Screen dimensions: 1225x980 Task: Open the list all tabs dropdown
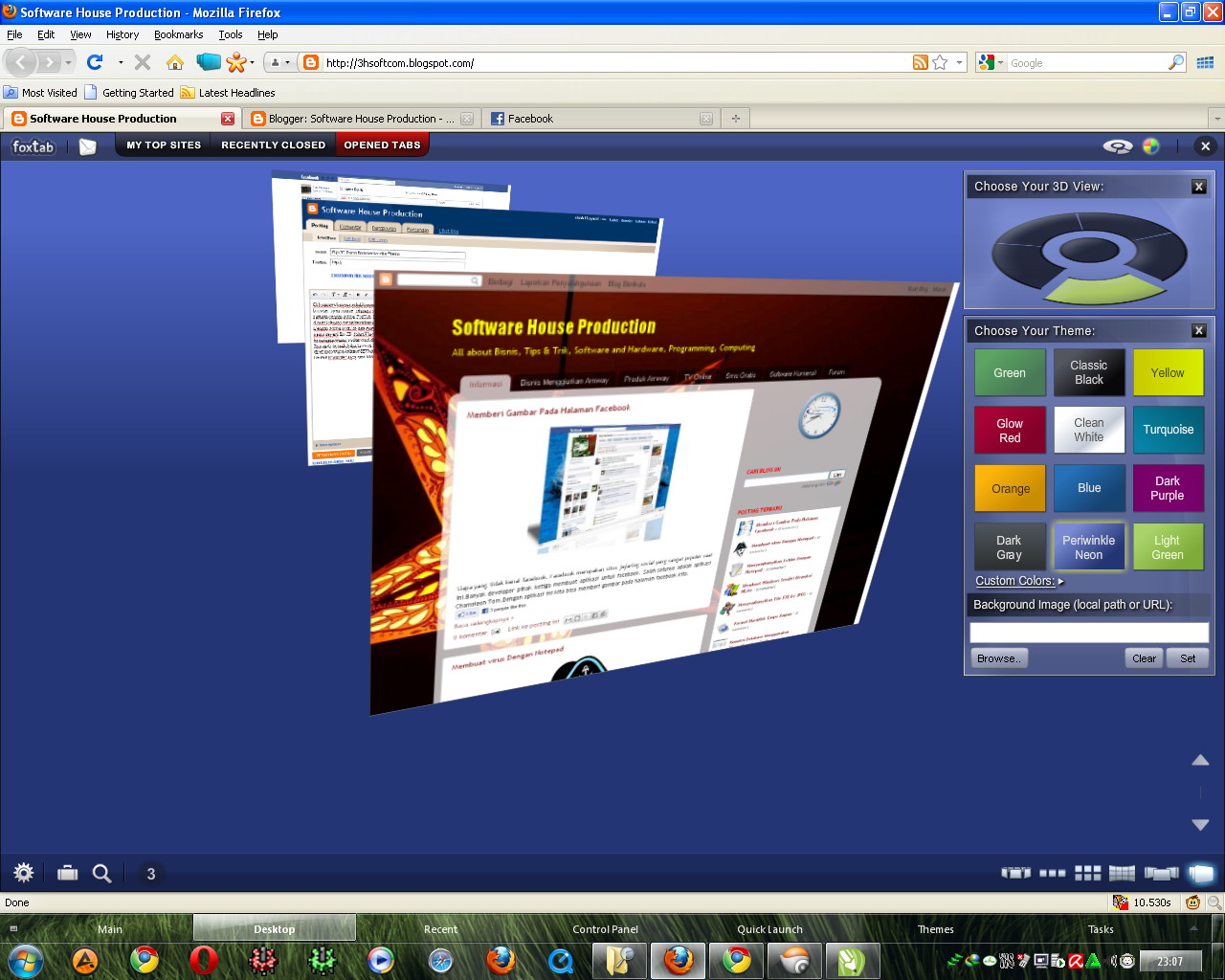(1216, 119)
